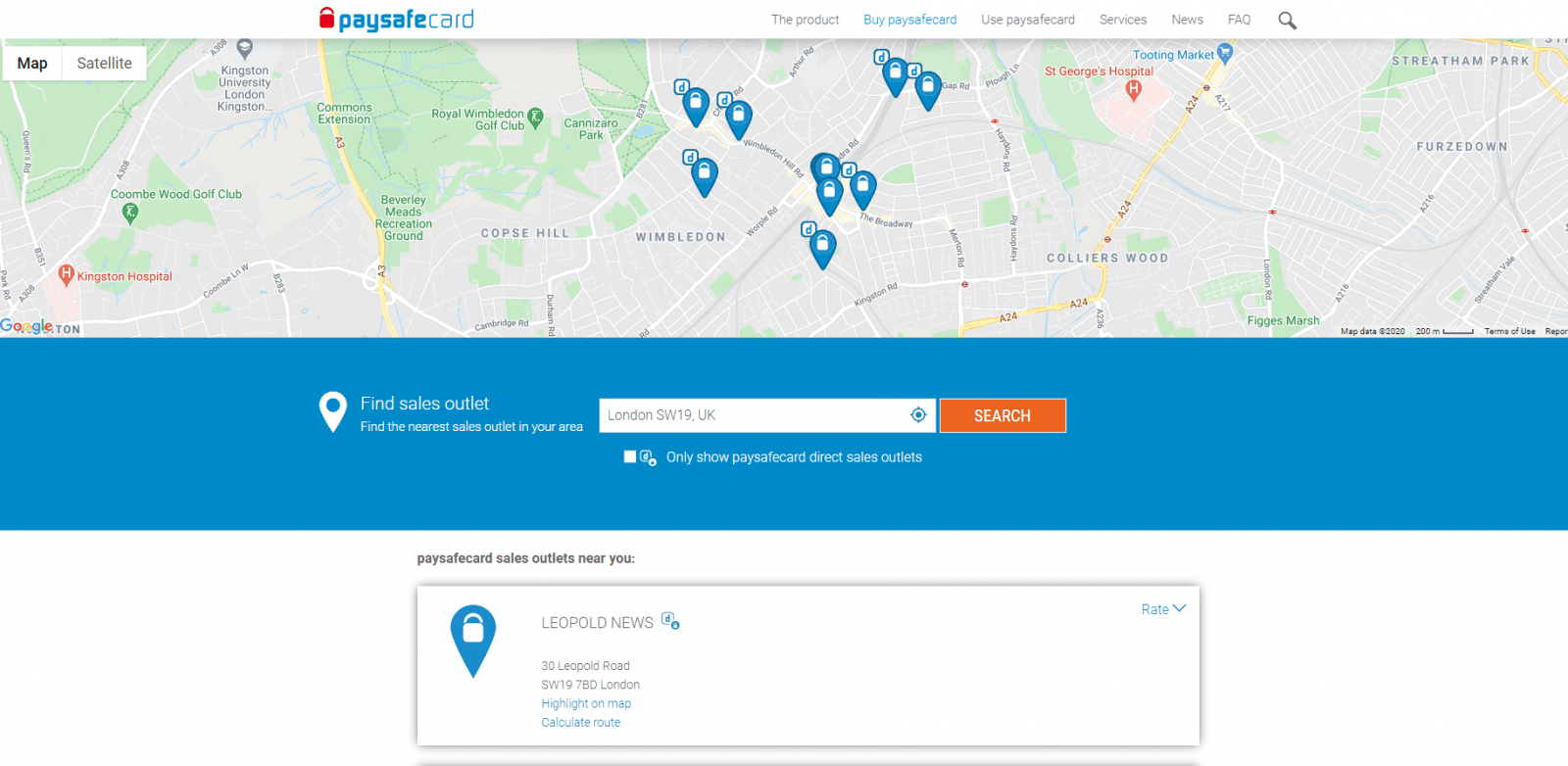Select the St George's Hospital map marker
The height and width of the screenshot is (766, 1568).
tap(1134, 90)
